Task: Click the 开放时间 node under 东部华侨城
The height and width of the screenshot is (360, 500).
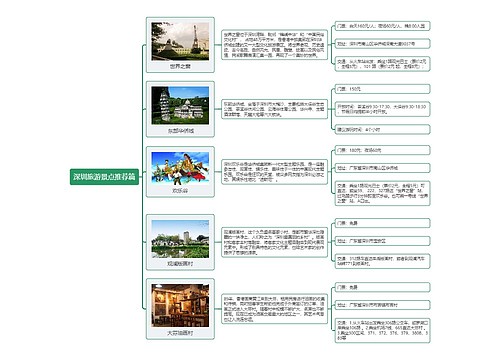Action: pyautogui.click(x=382, y=109)
